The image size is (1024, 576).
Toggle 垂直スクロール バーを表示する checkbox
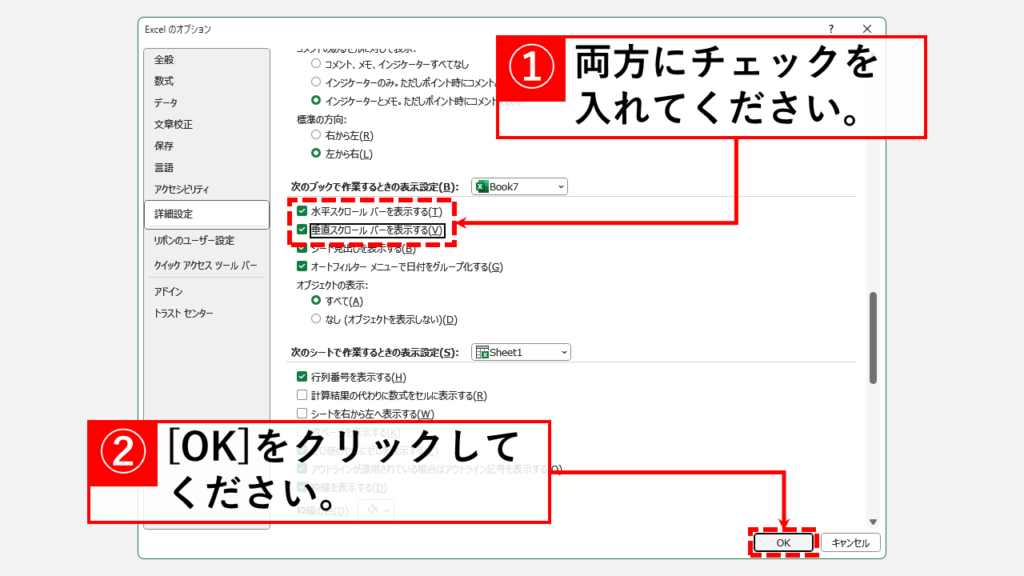click(x=302, y=229)
